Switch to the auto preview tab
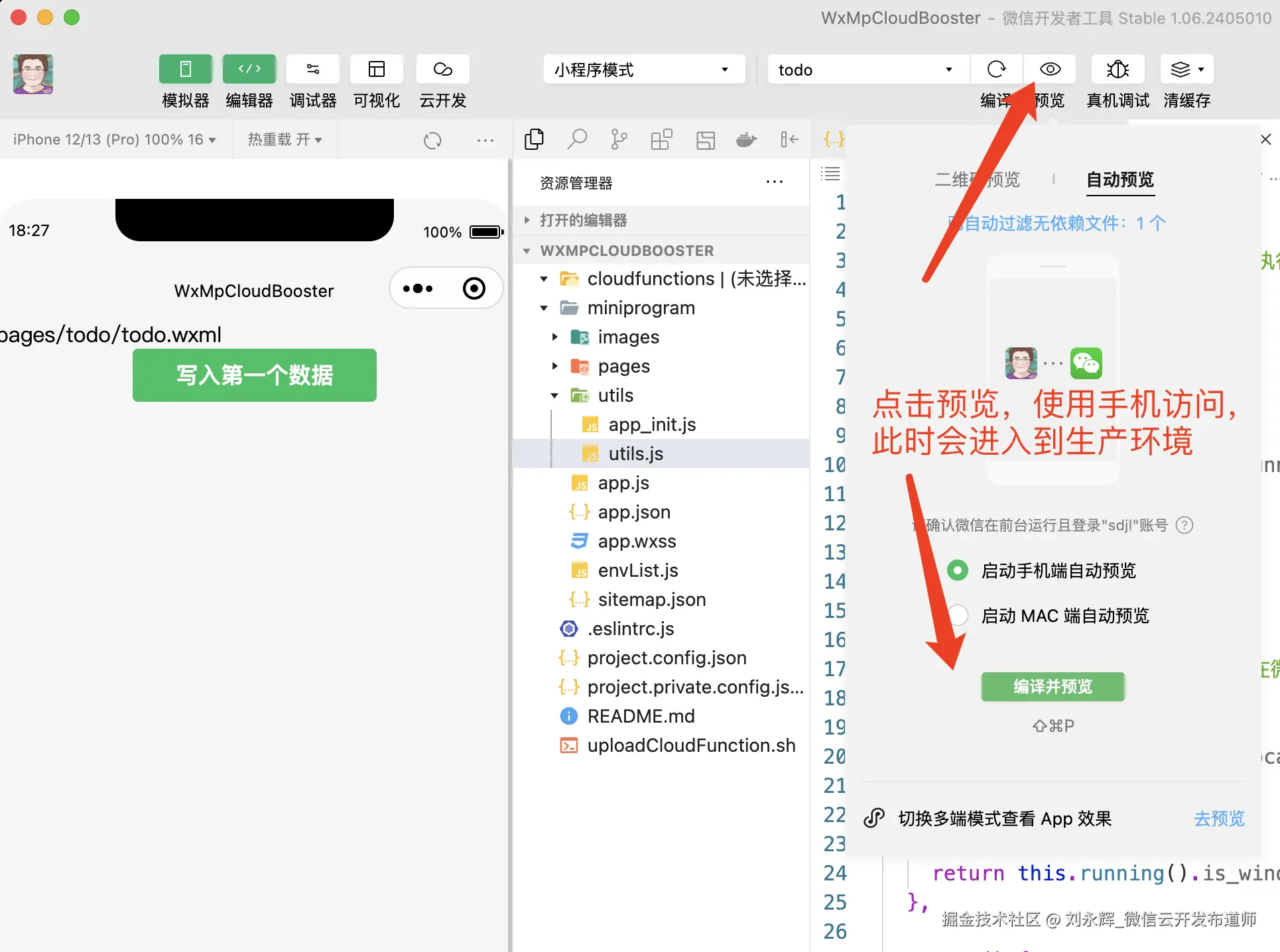 1120,180
